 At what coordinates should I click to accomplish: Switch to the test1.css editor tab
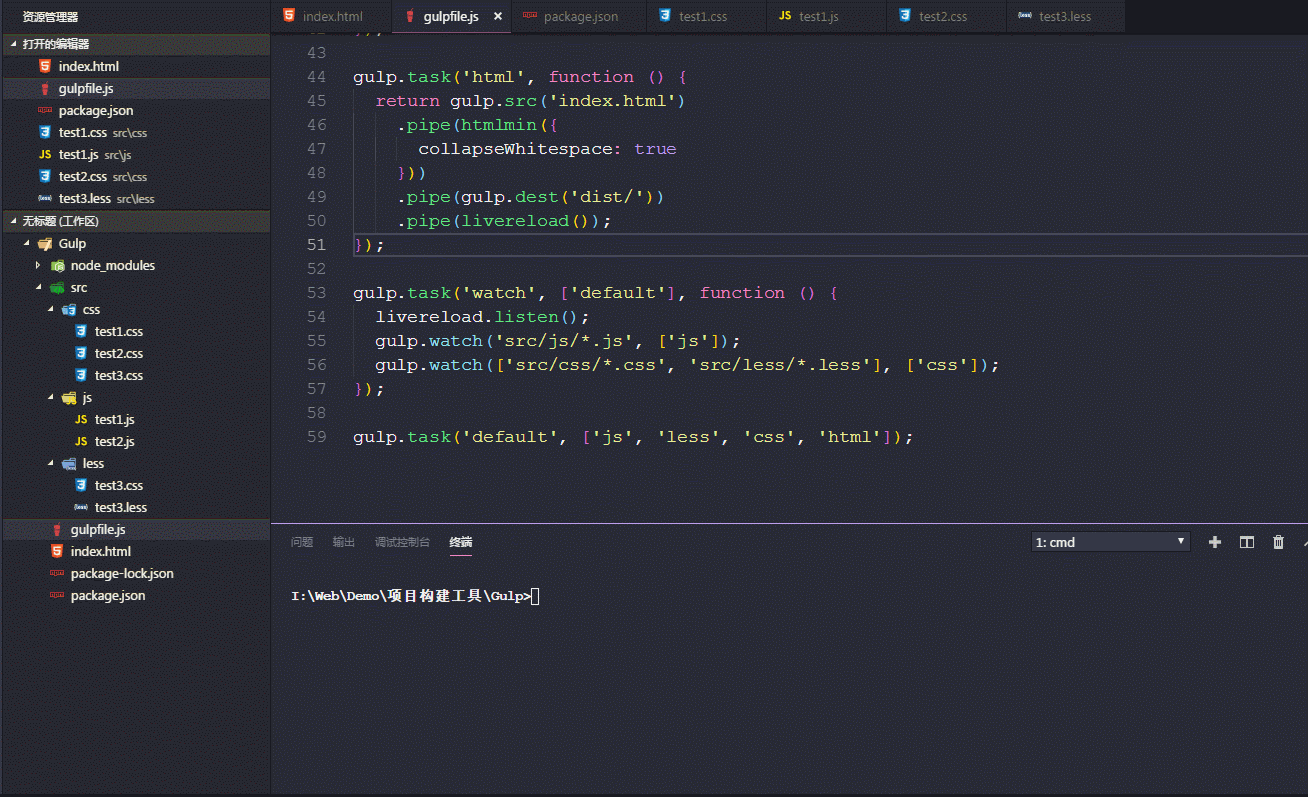(703, 17)
